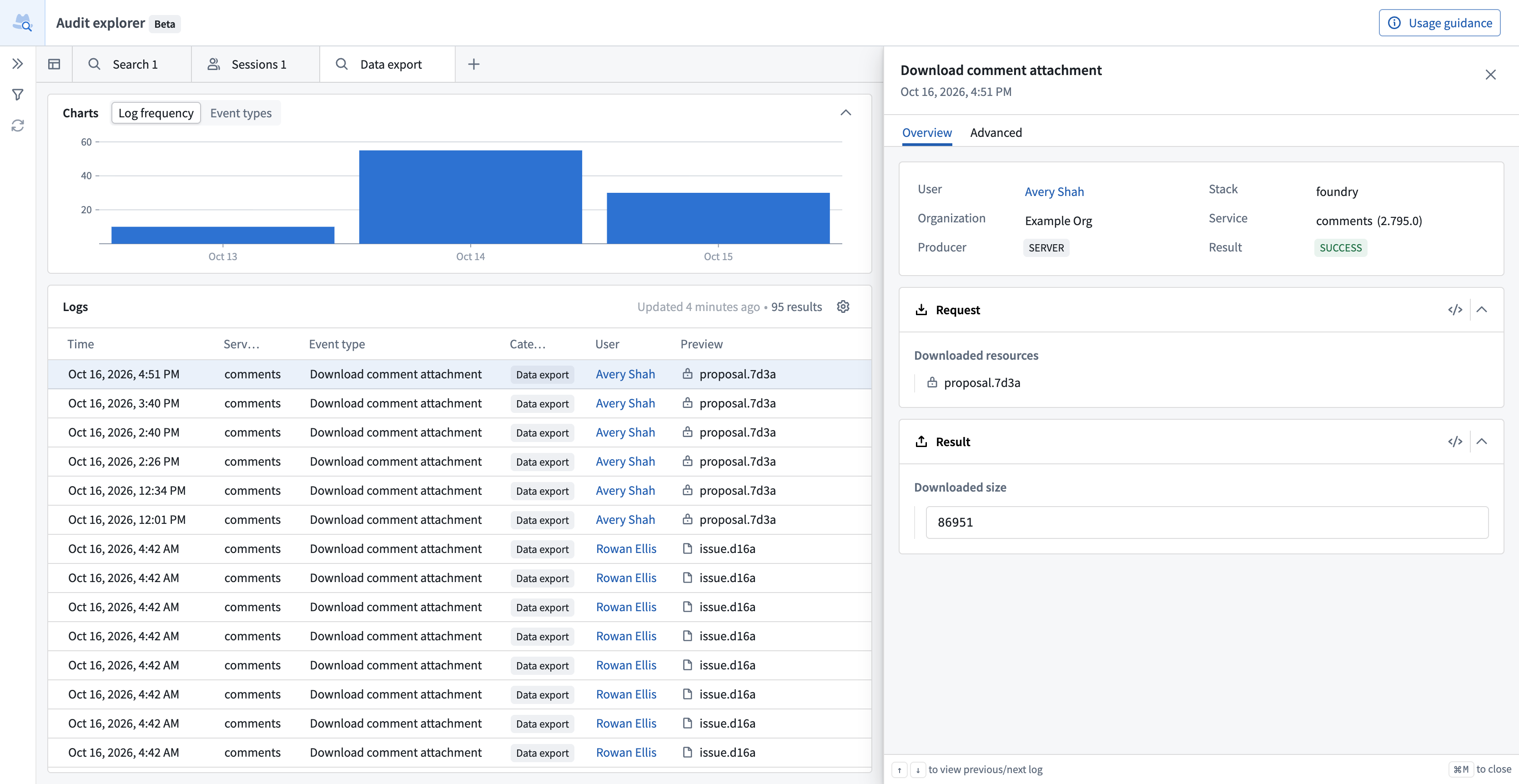
Task: Click the up arrow previous log key
Action: point(899,769)
